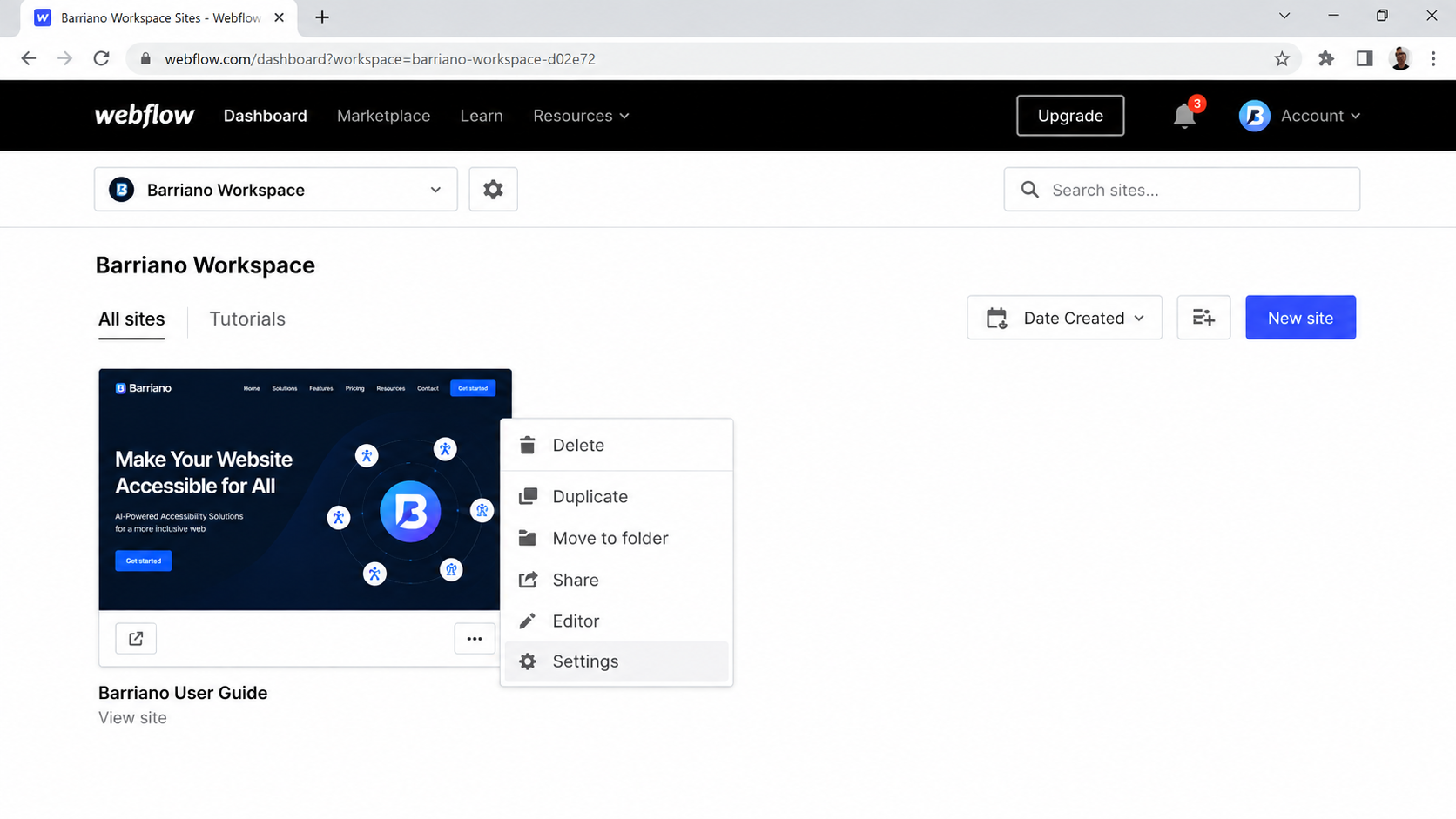Toggle the browser side panel icon
The height and width of the screenshot is (819, 1456).
click(1365, 59)
